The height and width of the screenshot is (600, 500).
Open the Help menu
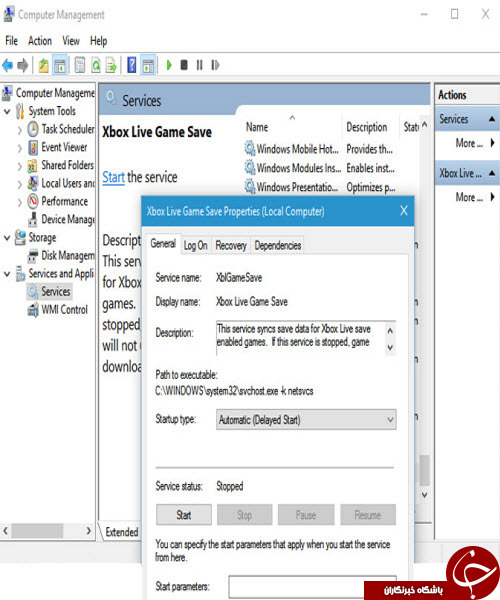[99, 41]
